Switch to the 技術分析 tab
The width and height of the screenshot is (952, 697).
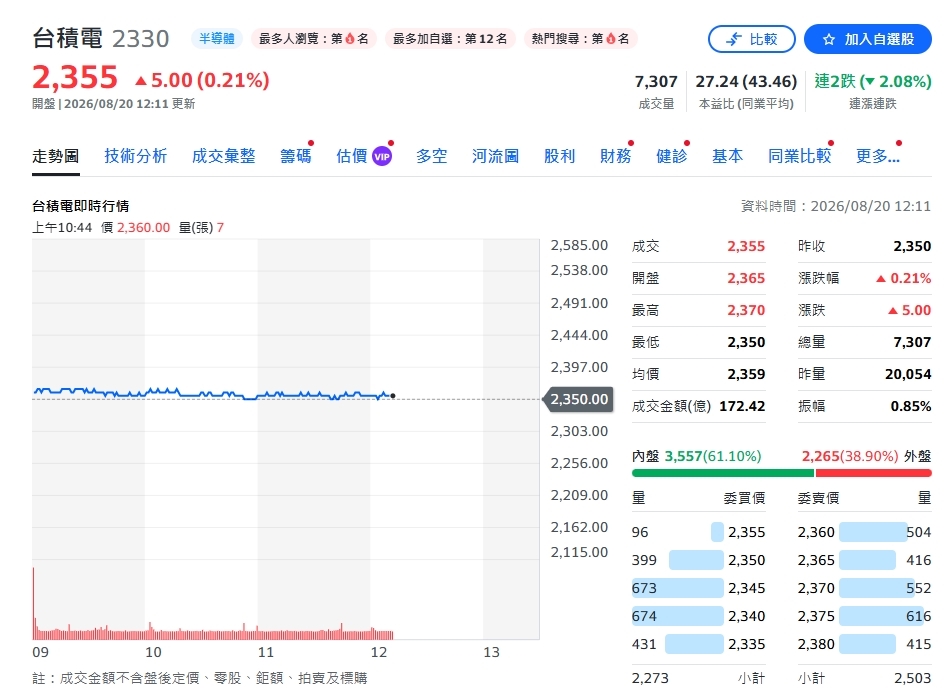point(135,156)
